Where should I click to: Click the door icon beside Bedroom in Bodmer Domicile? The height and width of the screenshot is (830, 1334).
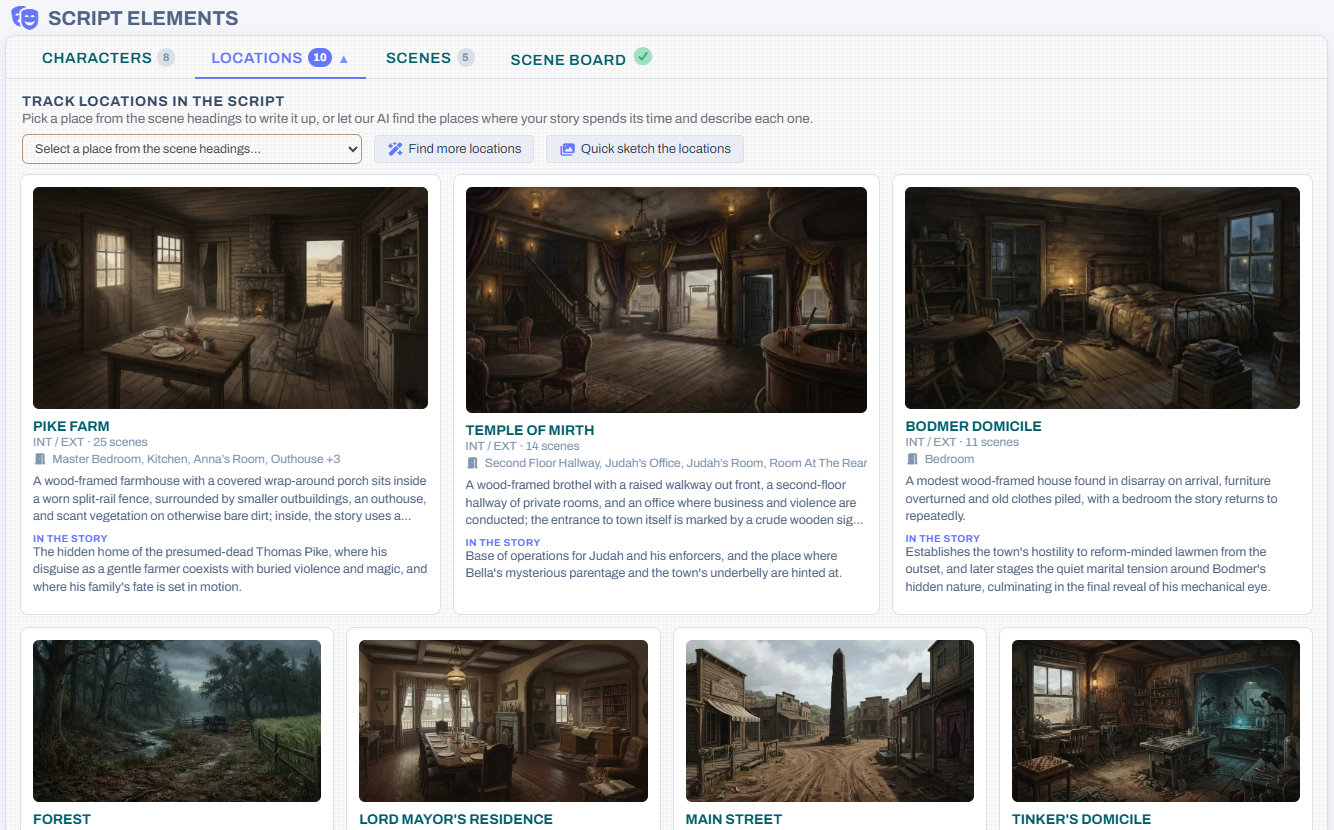[912, 459]
